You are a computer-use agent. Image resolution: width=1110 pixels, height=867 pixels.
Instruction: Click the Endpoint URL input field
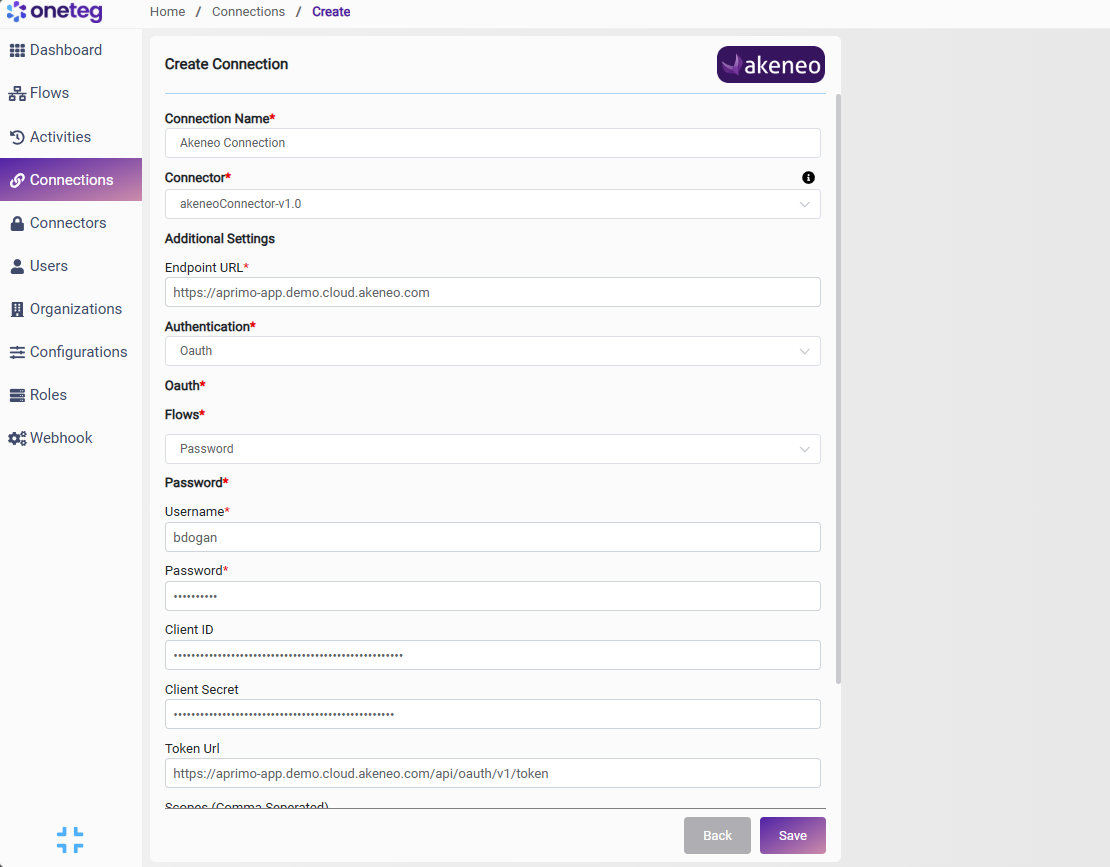(493, 292)
